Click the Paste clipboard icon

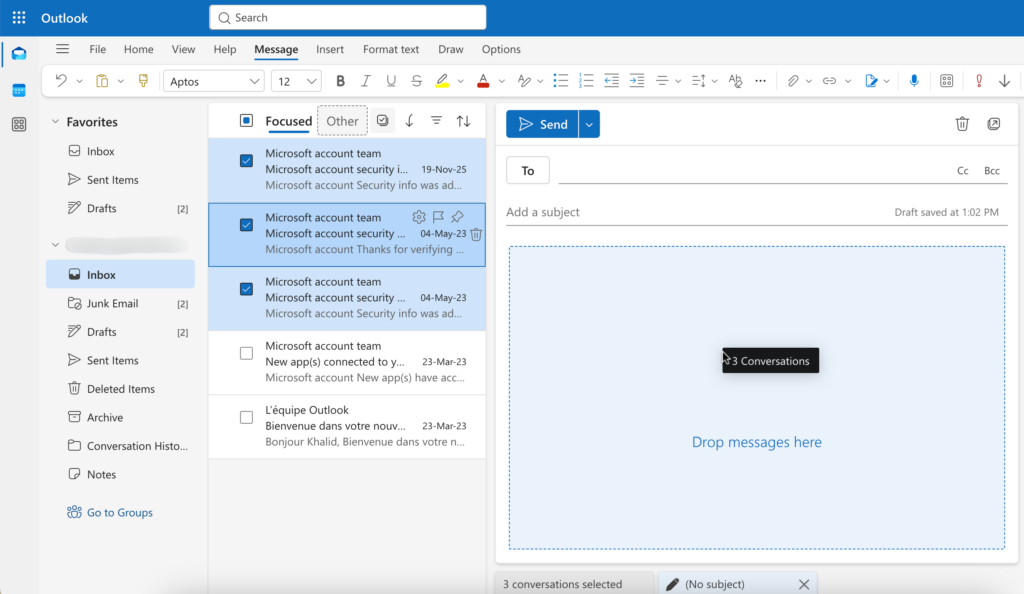pyautogui.click(x=102, y=81)
